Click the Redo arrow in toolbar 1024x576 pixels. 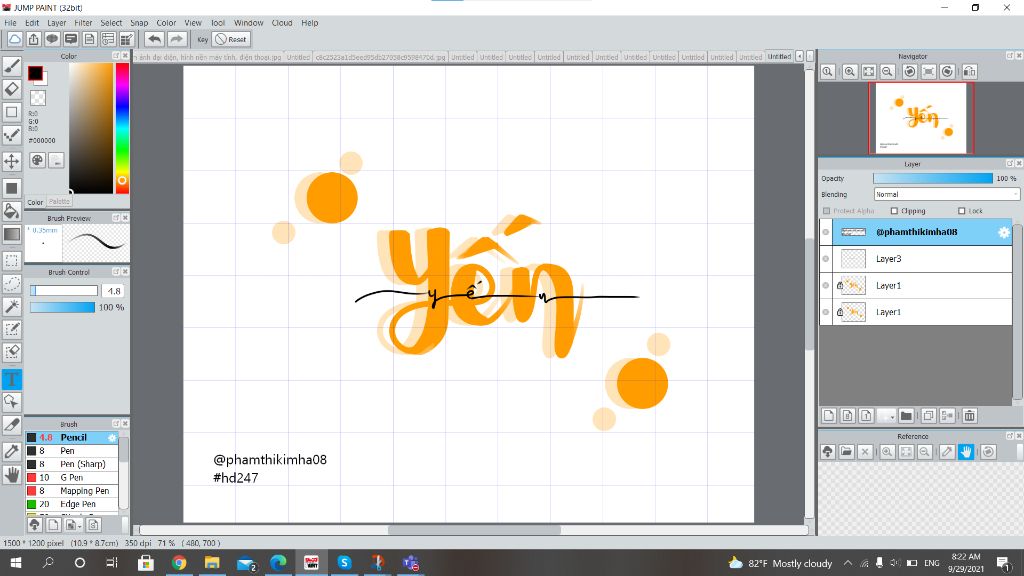176,39
